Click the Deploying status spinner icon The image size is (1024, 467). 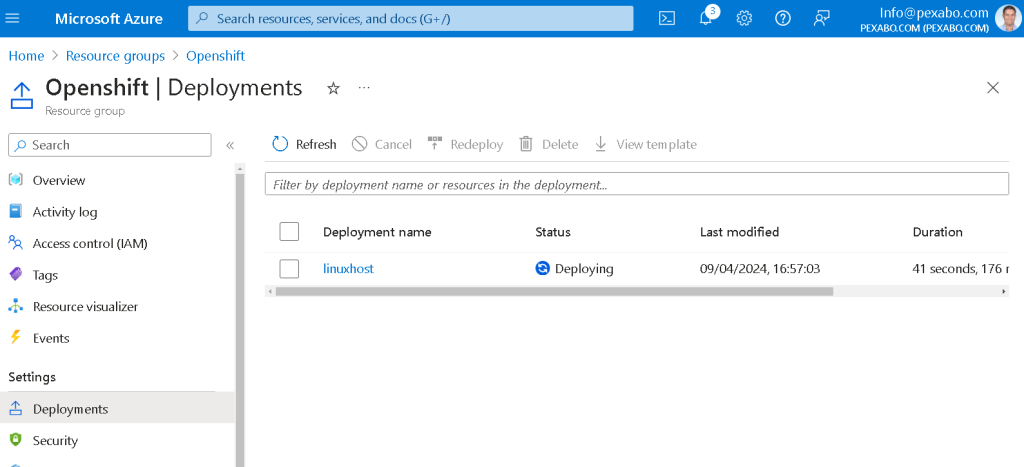pyautogui.click(x=542, y=268)
